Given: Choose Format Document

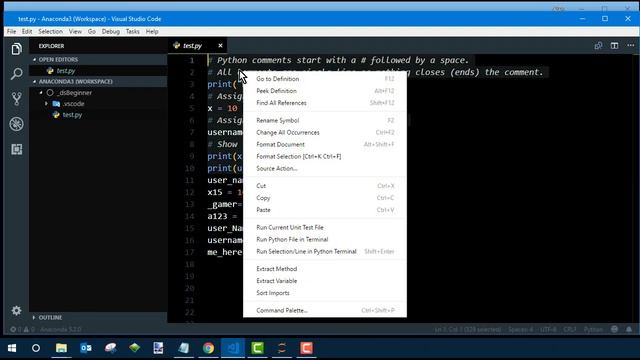Looking at the screenshot, I should 325,144.
